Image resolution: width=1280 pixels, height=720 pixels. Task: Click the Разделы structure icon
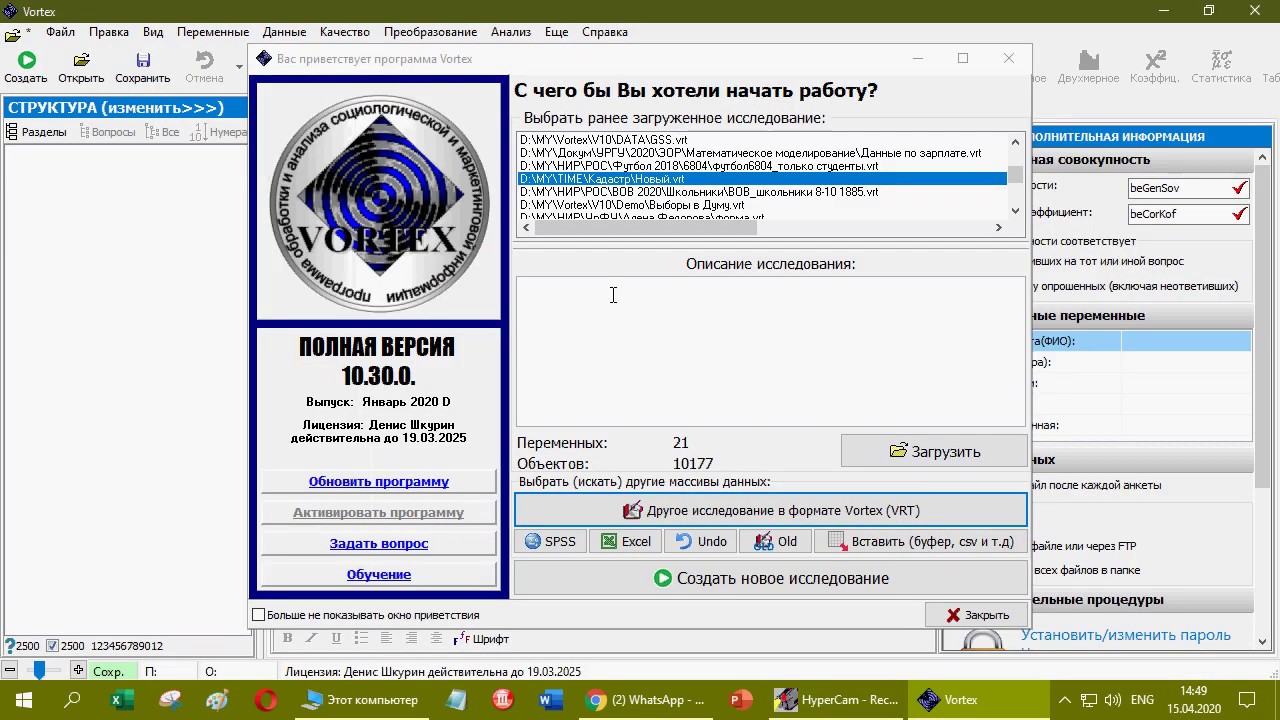click(x=12, y=131)
